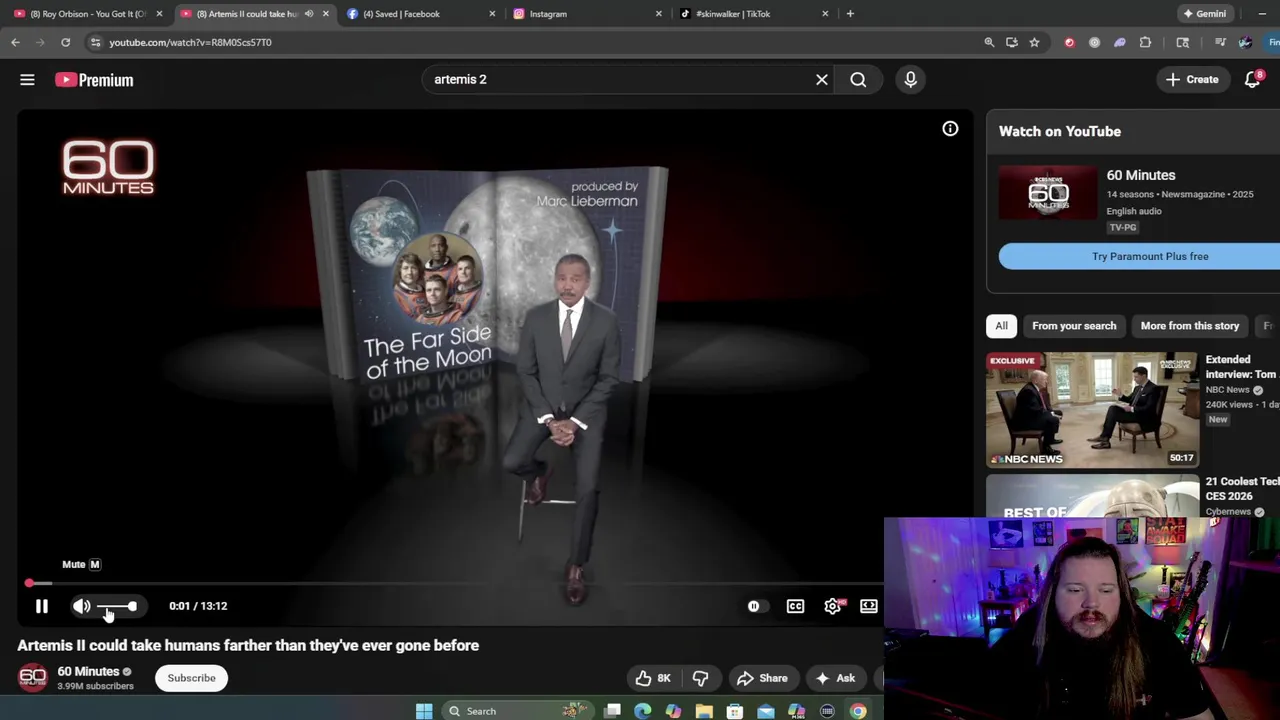Close the Instagram tab
The width and height of the screenshot is (1280, 720).
(x=658, y=14)
